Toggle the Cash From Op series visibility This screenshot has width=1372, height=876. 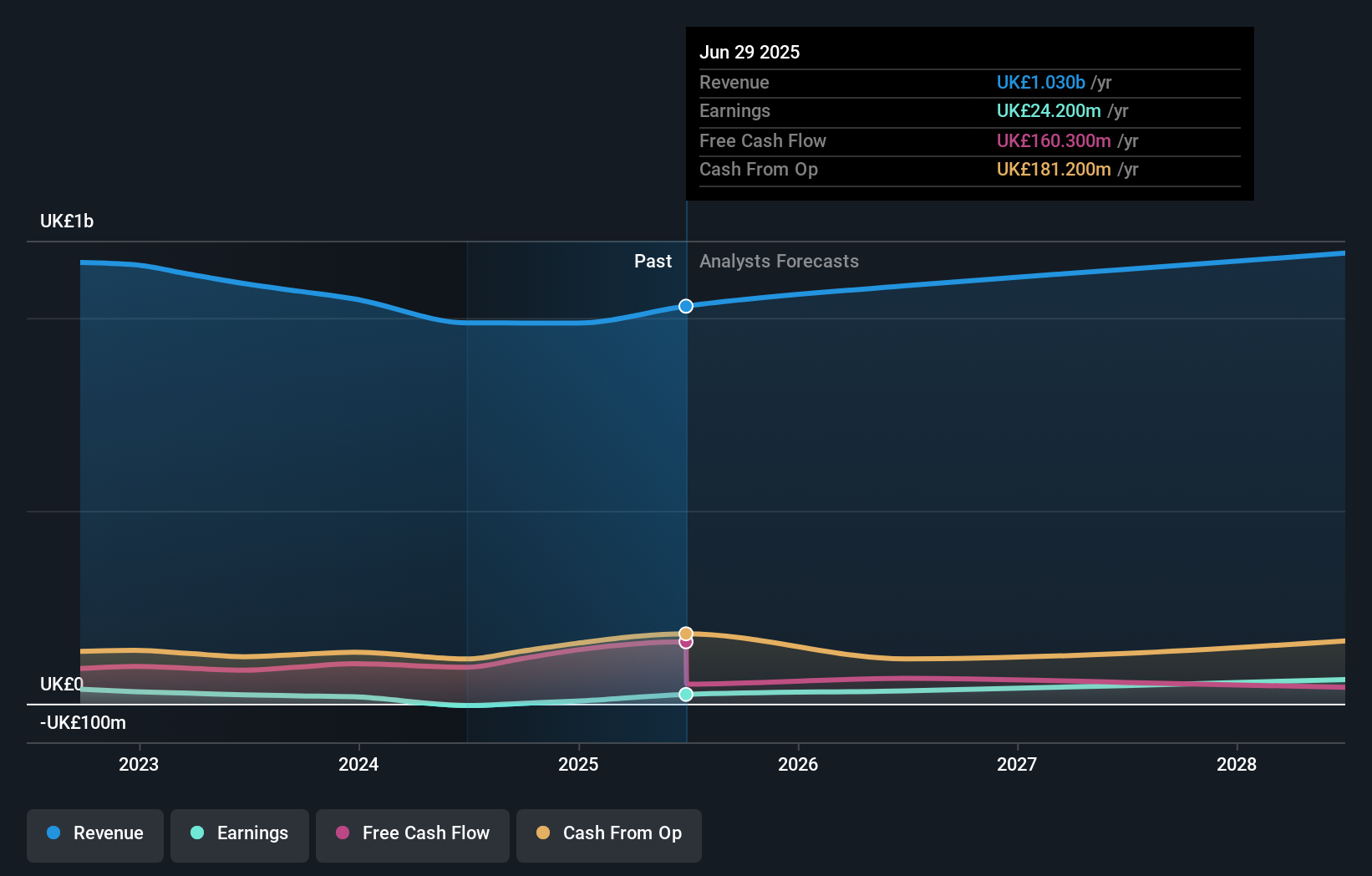[x=608, y=835]
